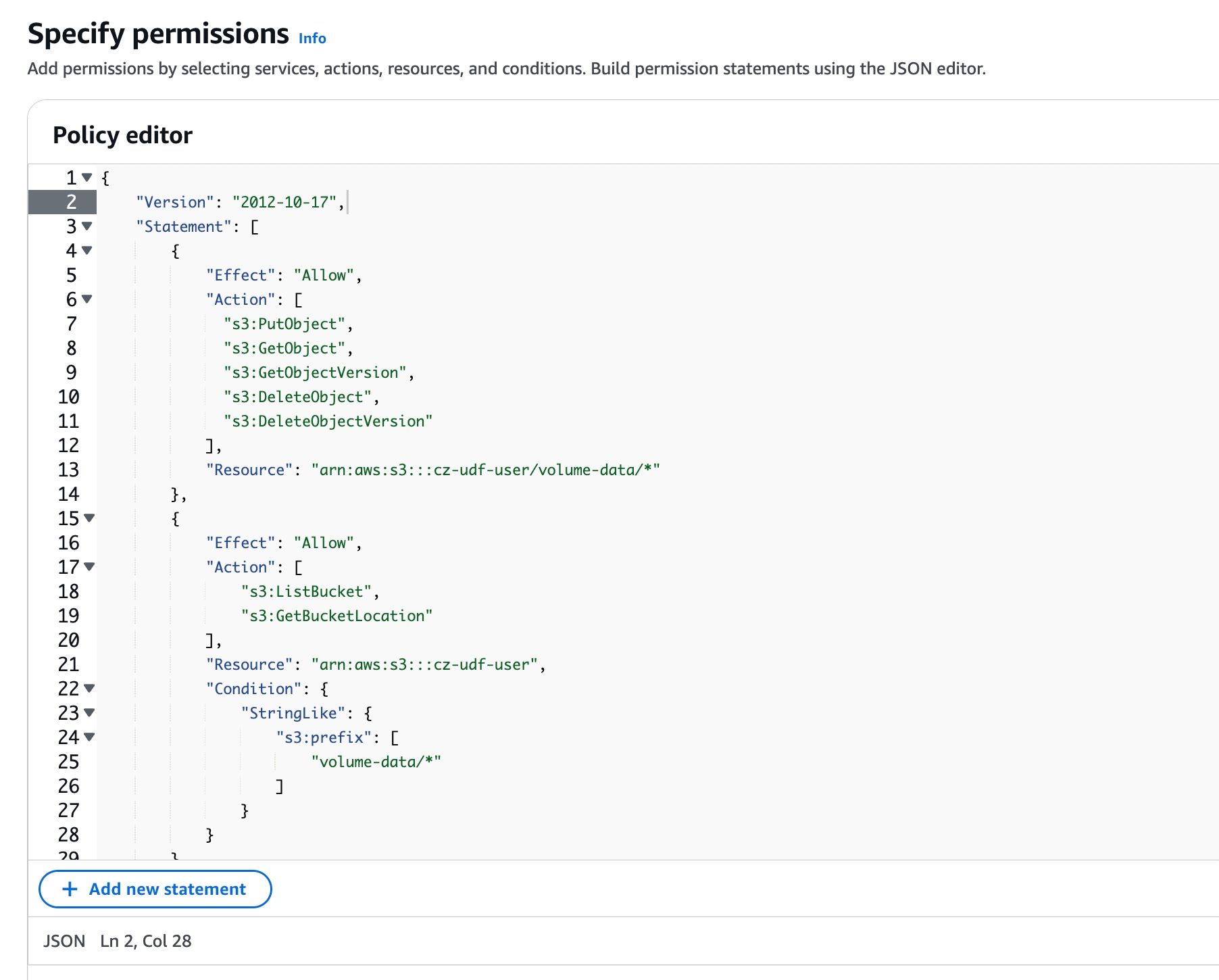Collapse the second Action array on line 17

pos(89,567)
